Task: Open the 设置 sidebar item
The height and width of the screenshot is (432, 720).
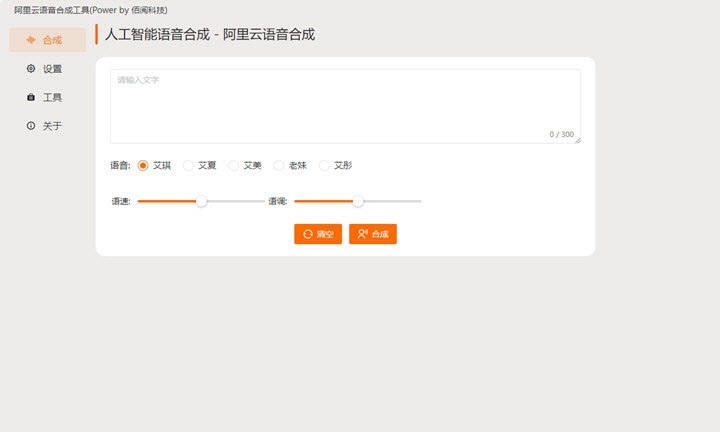Action: [47, 69]
